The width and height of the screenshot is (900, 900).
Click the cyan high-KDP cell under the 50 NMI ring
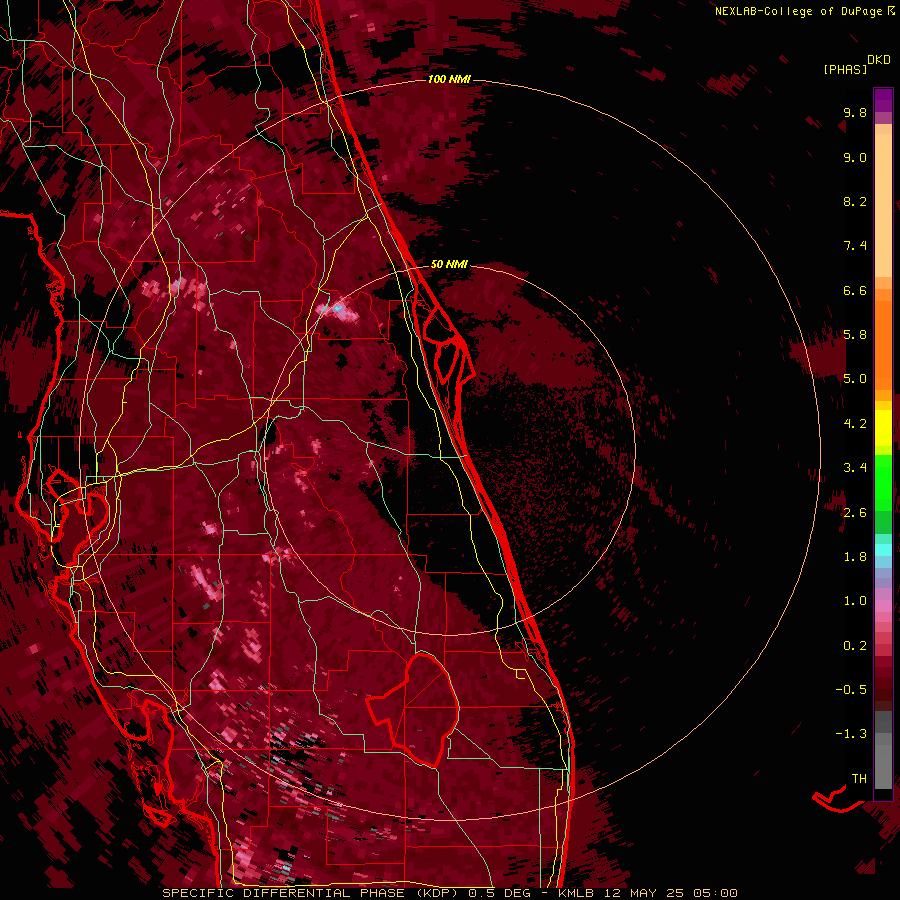(338, 309)
